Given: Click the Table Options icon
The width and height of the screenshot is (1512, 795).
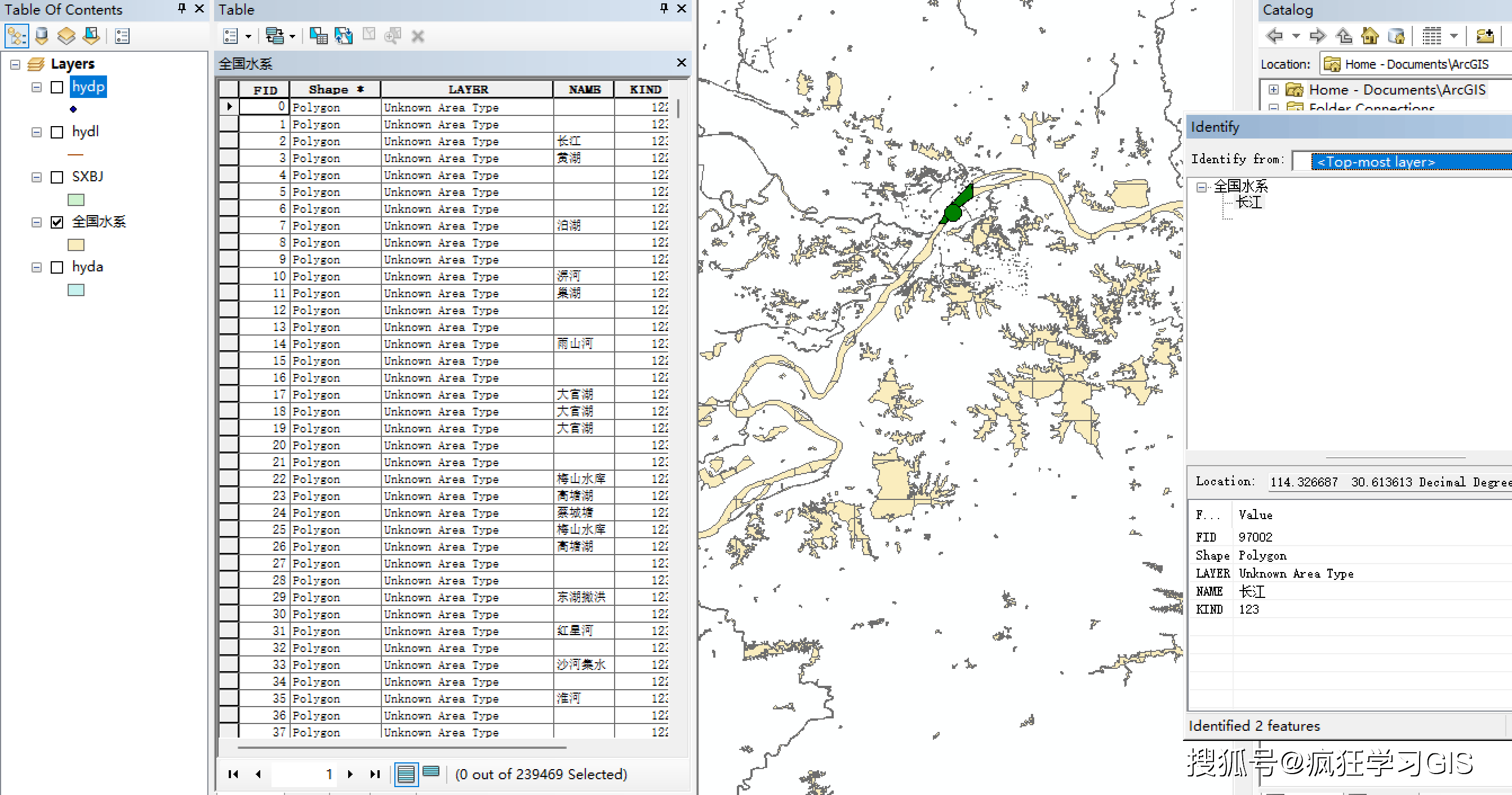Looking at the screenshot, I should point(232,38).
